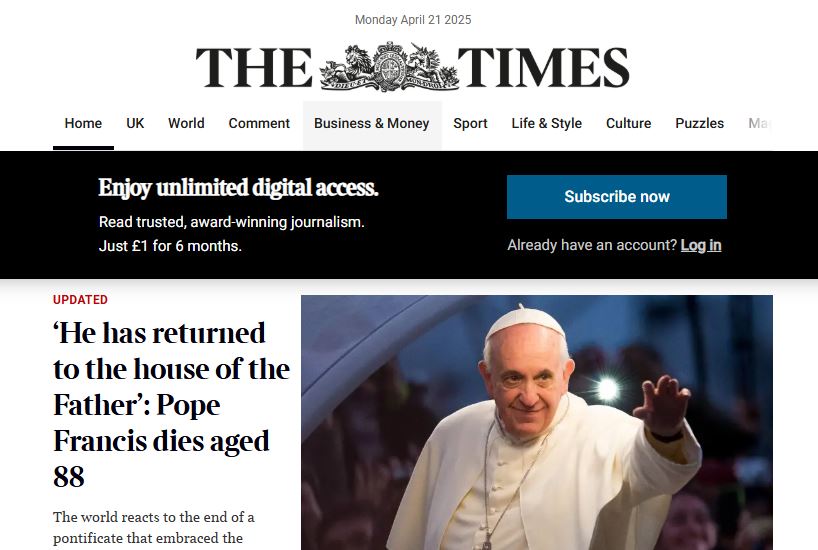Image resolution: width=818 pixels, height=550 pixels.
Task: Click the Enjoy unlimited digital access heading
Action: [x=238, y=188]
